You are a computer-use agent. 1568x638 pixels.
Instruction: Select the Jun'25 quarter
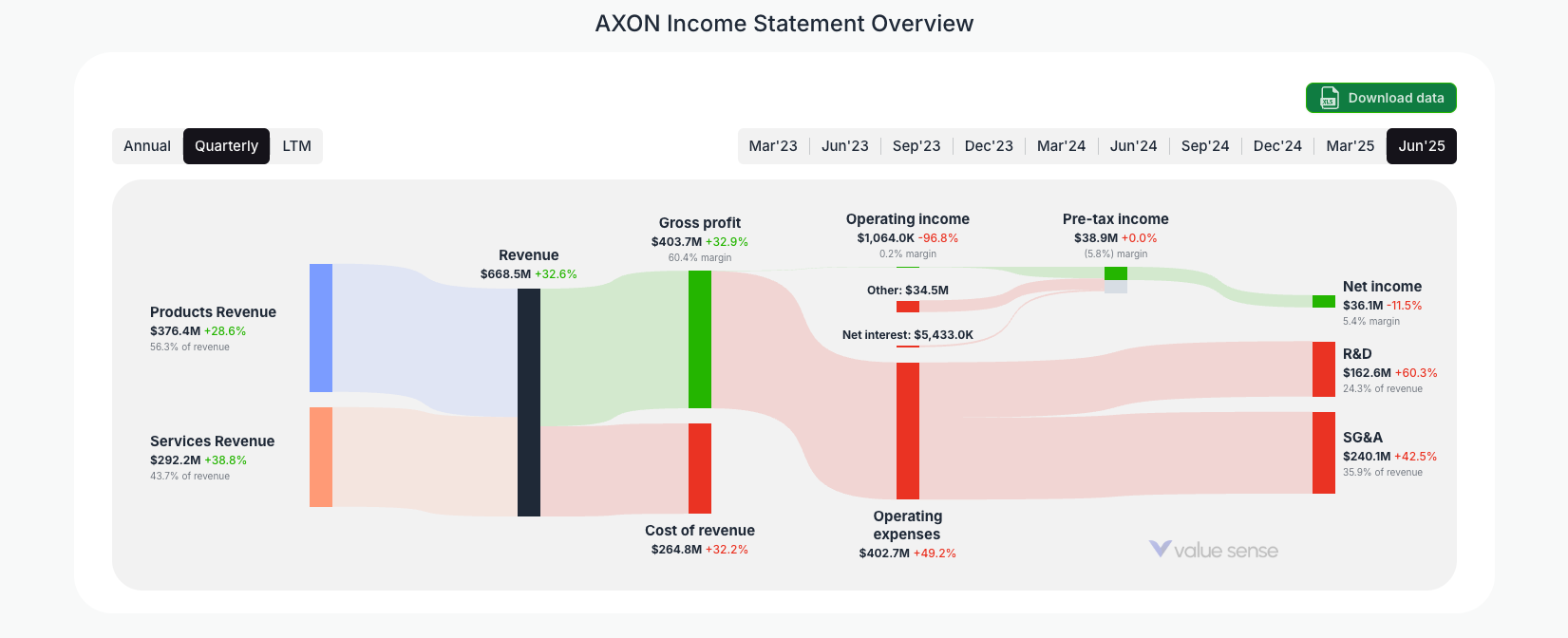(x=1422, y=146)
